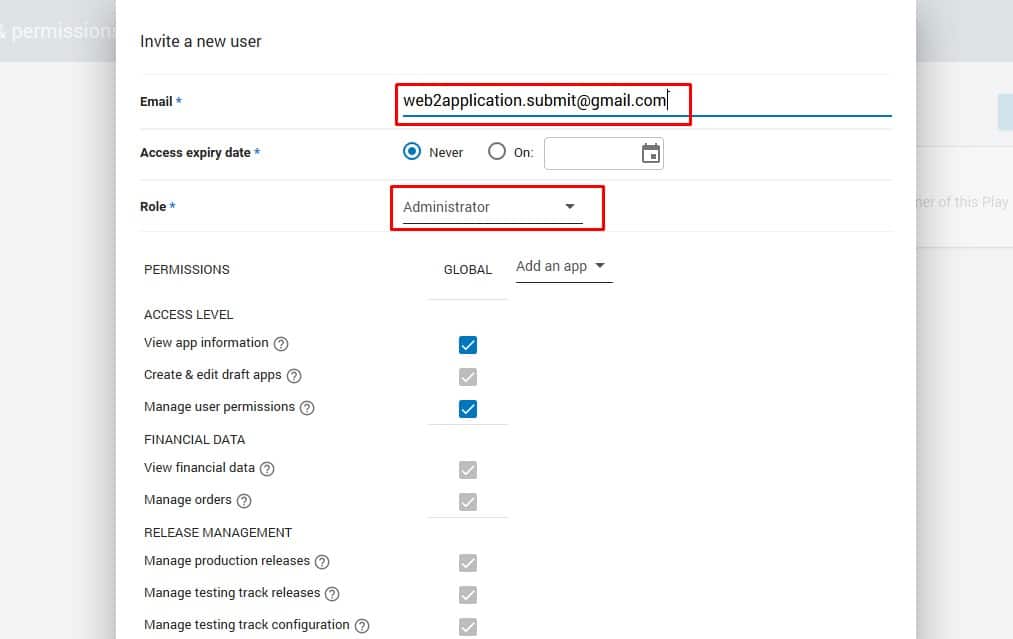Viewport: 1013px width, 639px height.
Task: Click the expiry date text field
Action: pos(590,153)
